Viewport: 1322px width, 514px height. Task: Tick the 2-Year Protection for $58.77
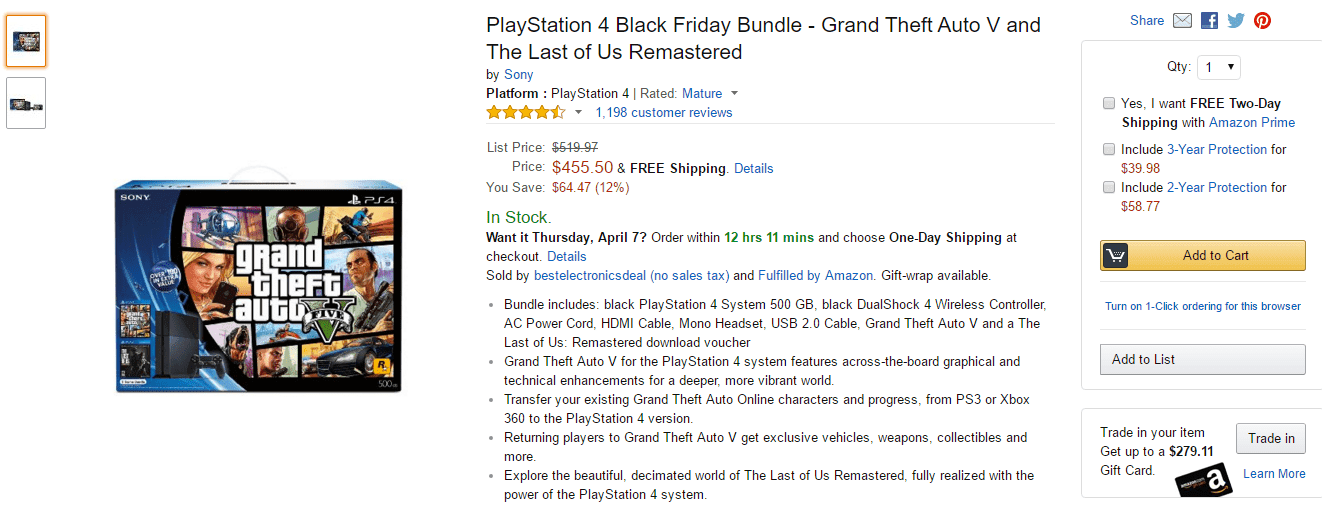click(1109, 187)
